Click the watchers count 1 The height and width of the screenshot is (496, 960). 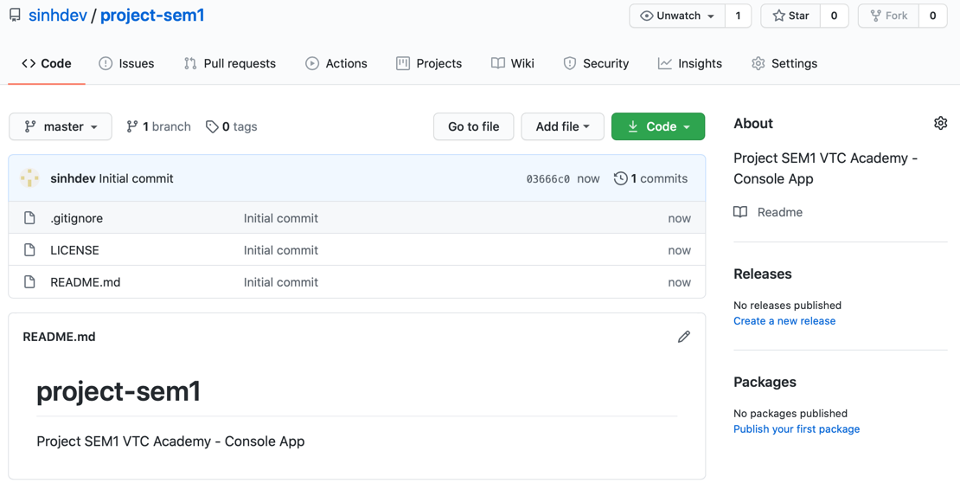tap(738, 16)
